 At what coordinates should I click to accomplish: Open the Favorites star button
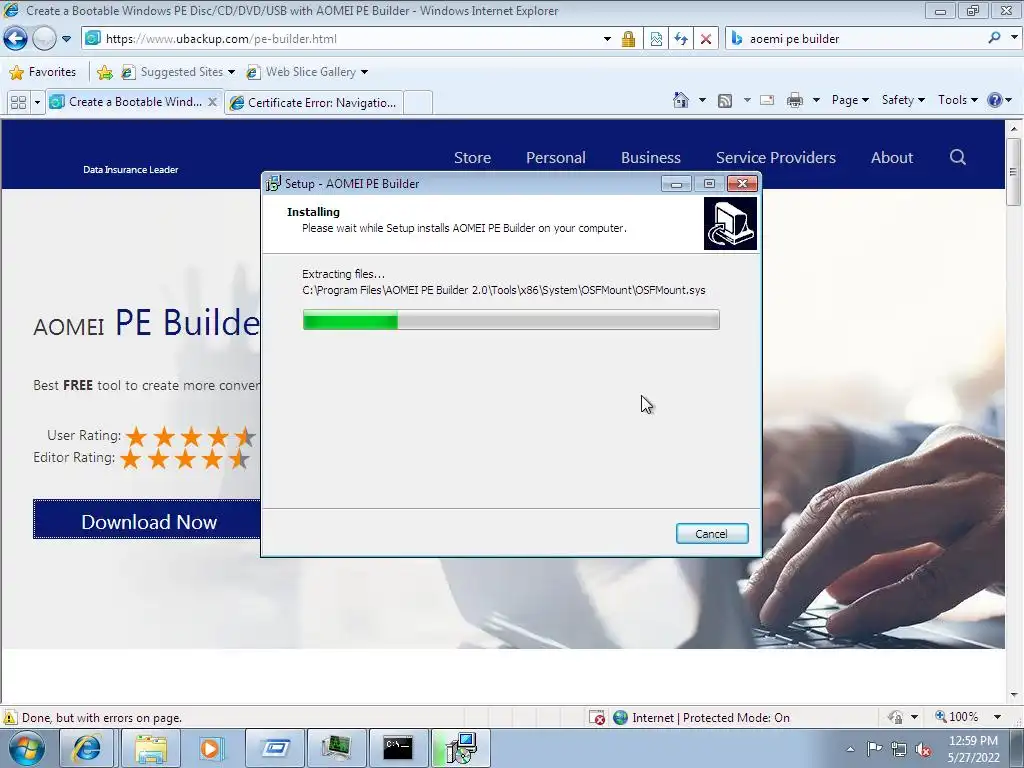tap(44, 72)
